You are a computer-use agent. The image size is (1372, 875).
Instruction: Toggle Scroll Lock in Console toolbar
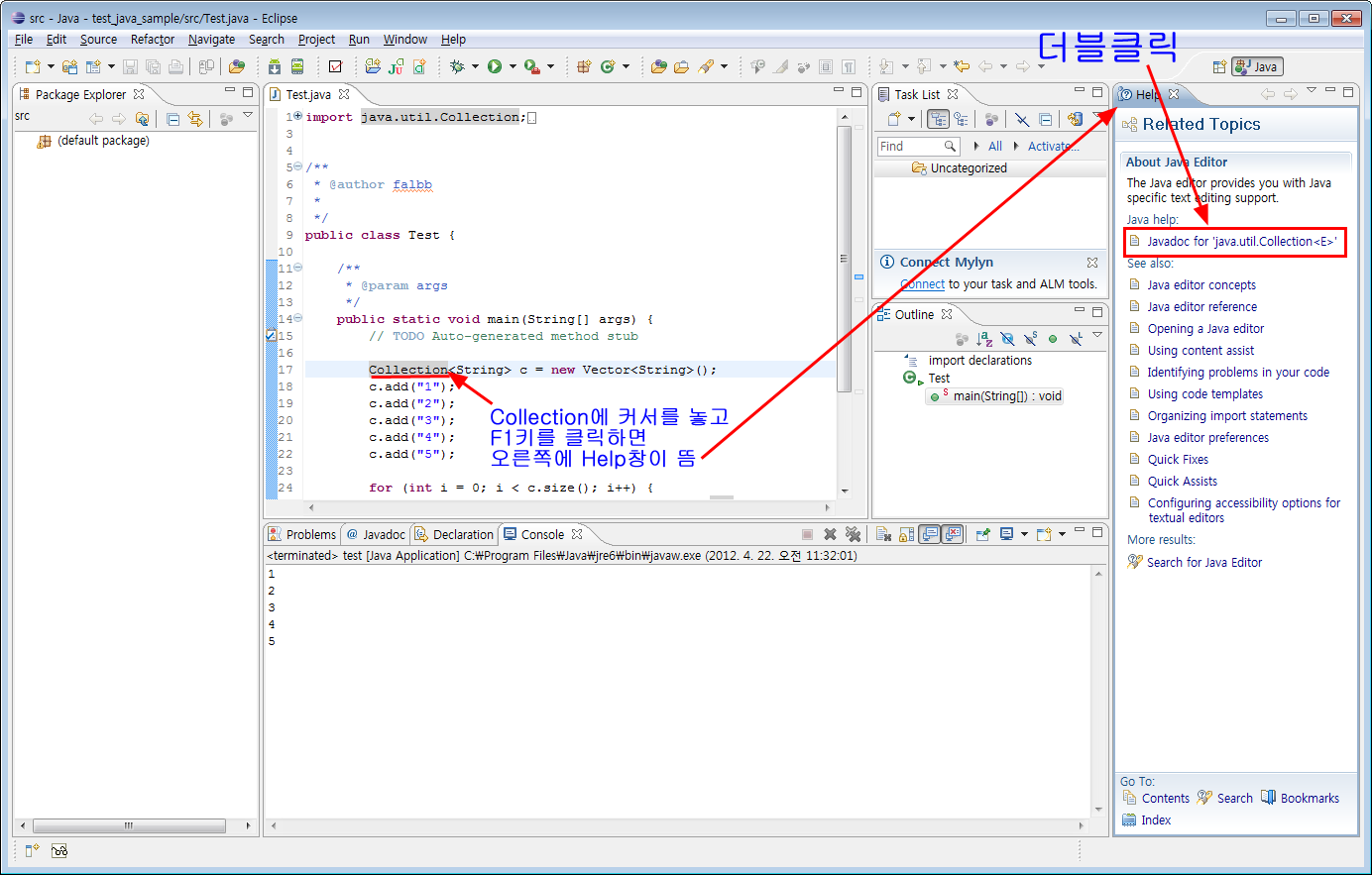(906, 534)
